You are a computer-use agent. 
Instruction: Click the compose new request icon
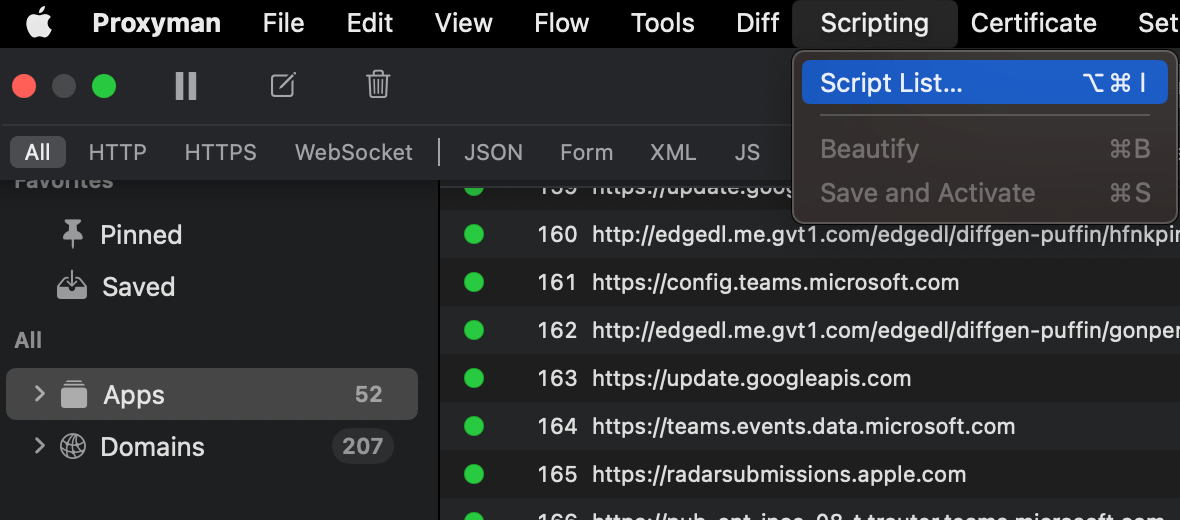[283, 85]
